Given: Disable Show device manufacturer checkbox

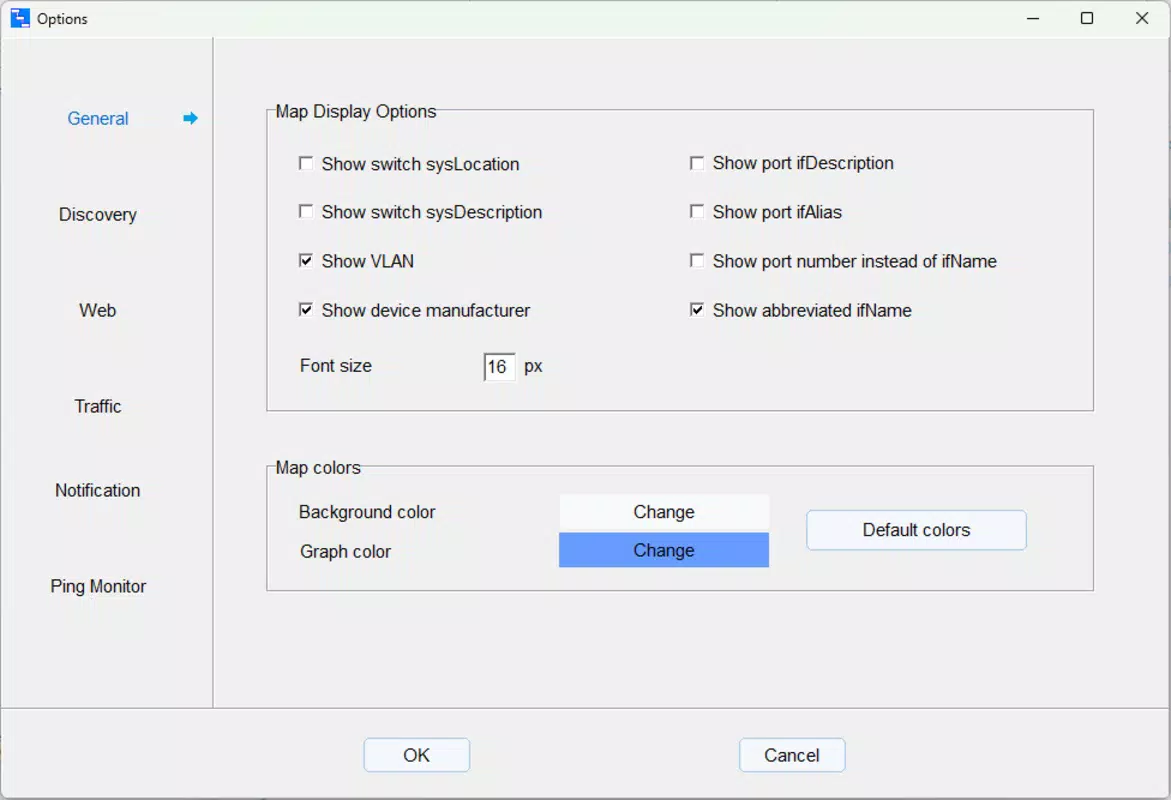Looking at the screenshot, I should 305,309.
